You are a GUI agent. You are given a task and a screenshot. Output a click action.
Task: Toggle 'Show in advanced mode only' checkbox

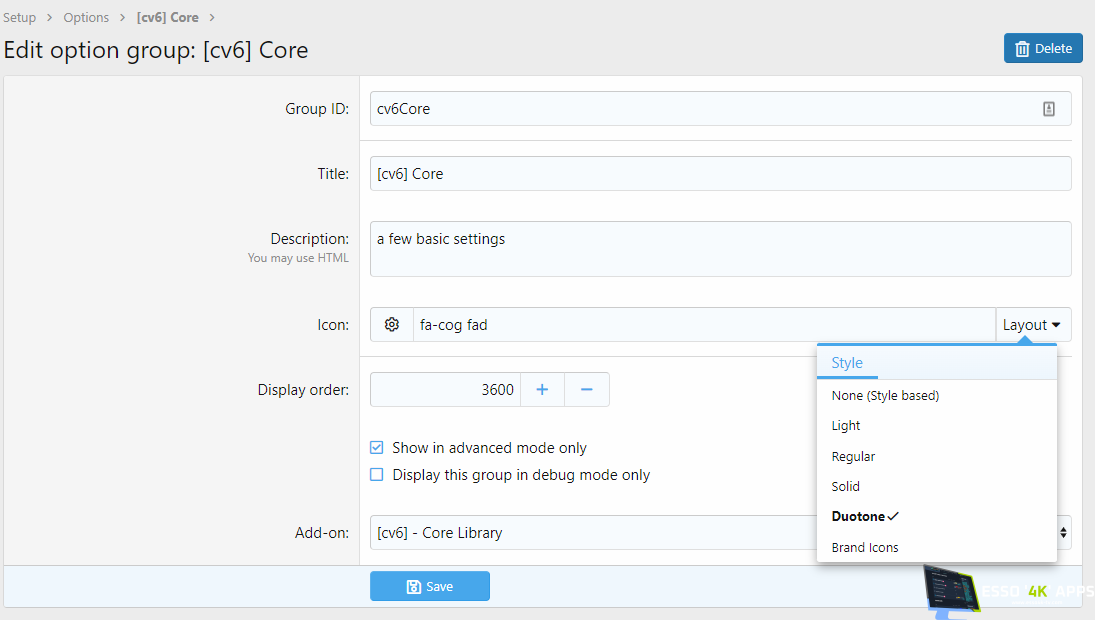pyautogui.click(x=377, y=448)
